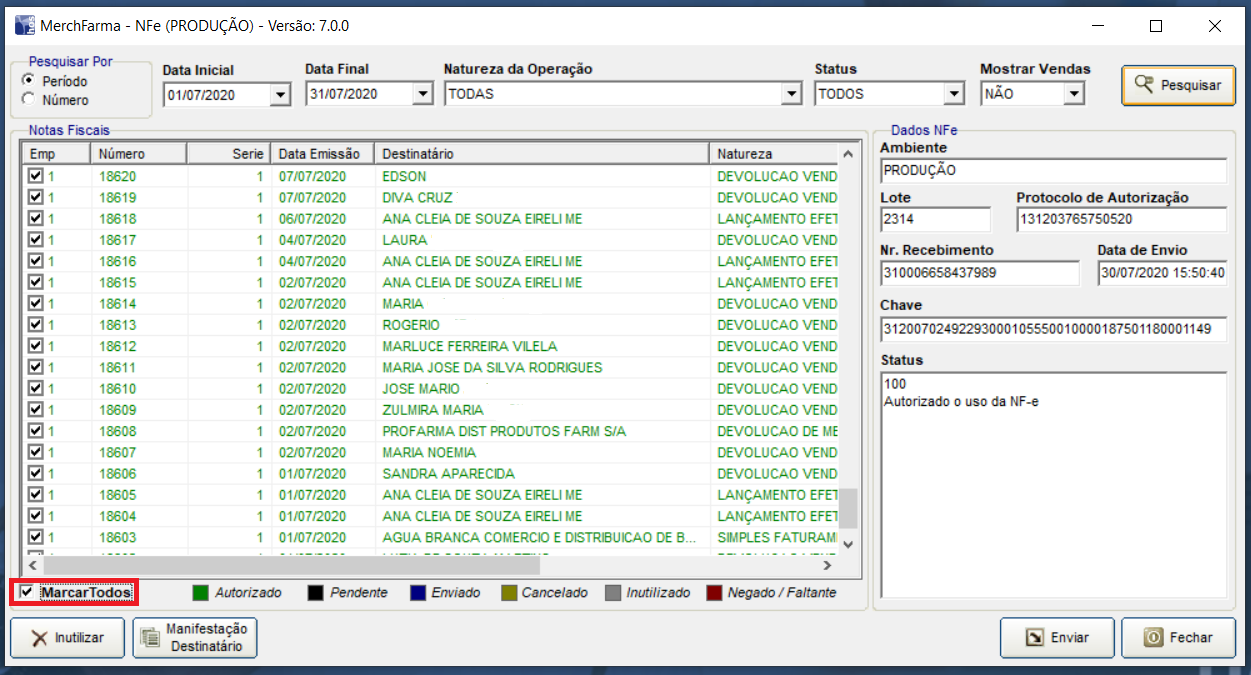Image resolution: width=1251 pixels, height=675 pixels.
Task: Click the Data Emissão column header
Action: pos(322,154)
